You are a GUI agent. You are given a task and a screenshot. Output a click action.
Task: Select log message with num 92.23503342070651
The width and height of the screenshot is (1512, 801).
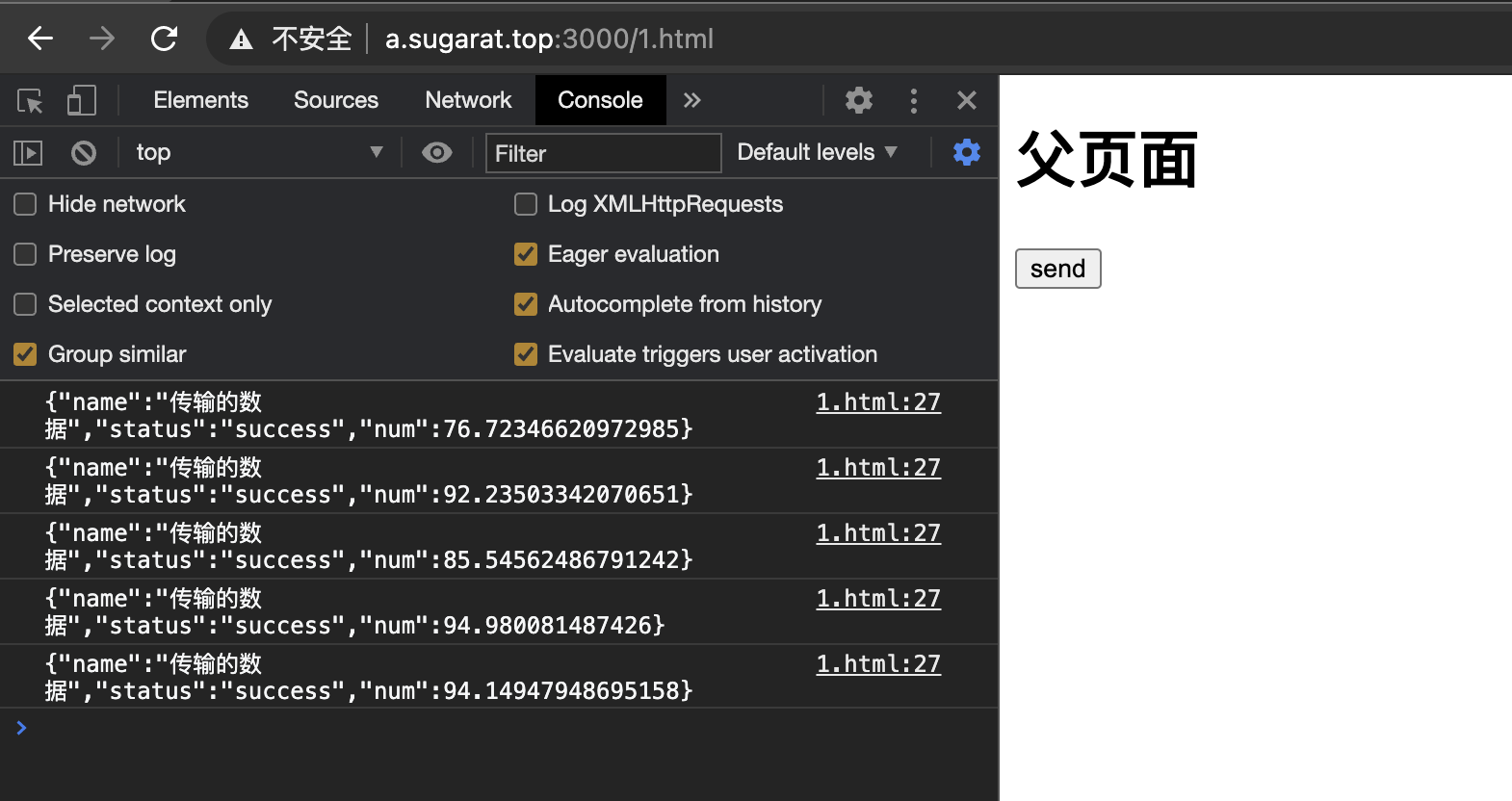[369, 481]
